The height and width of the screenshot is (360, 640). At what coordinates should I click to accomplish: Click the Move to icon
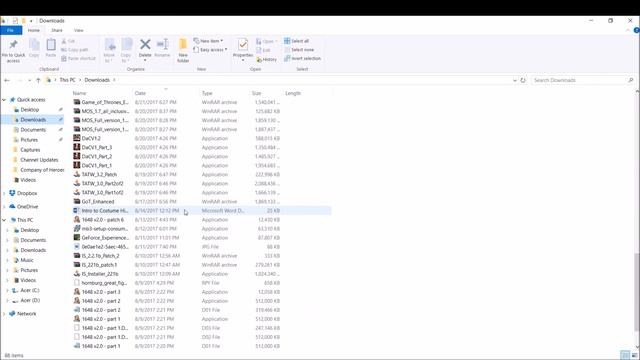pyautogui.click(x=109, y=45)
